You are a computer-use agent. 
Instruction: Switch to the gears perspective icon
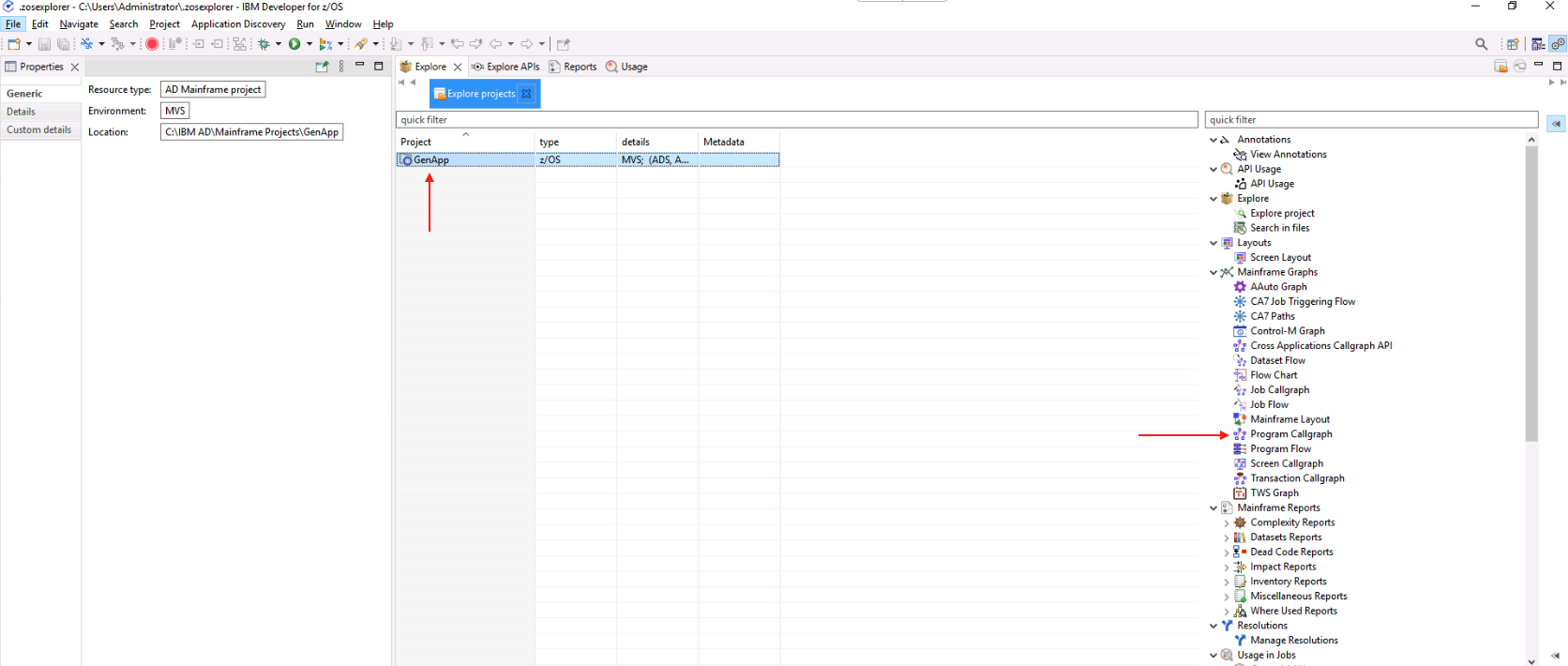pos(1558,44)
